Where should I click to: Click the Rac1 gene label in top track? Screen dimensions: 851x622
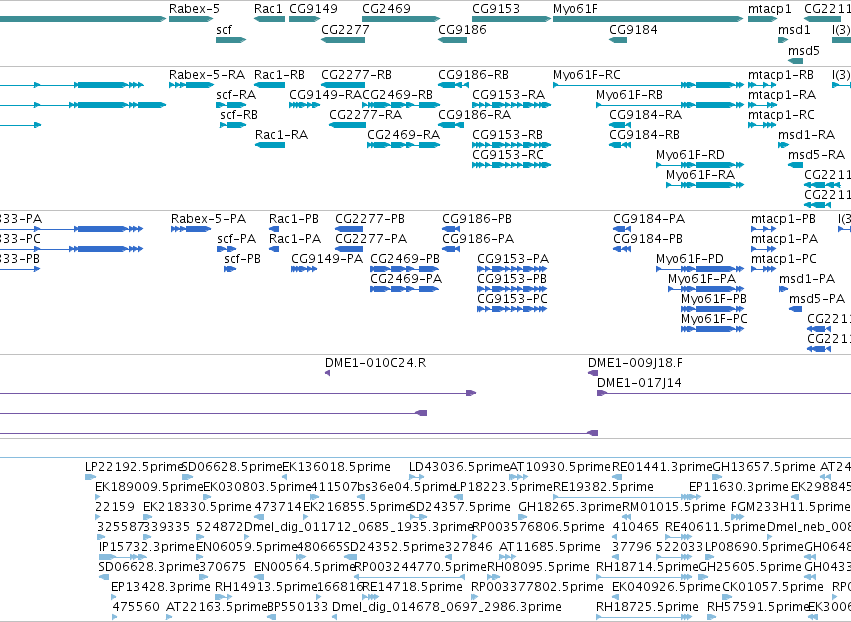click(x=268, y=9)
